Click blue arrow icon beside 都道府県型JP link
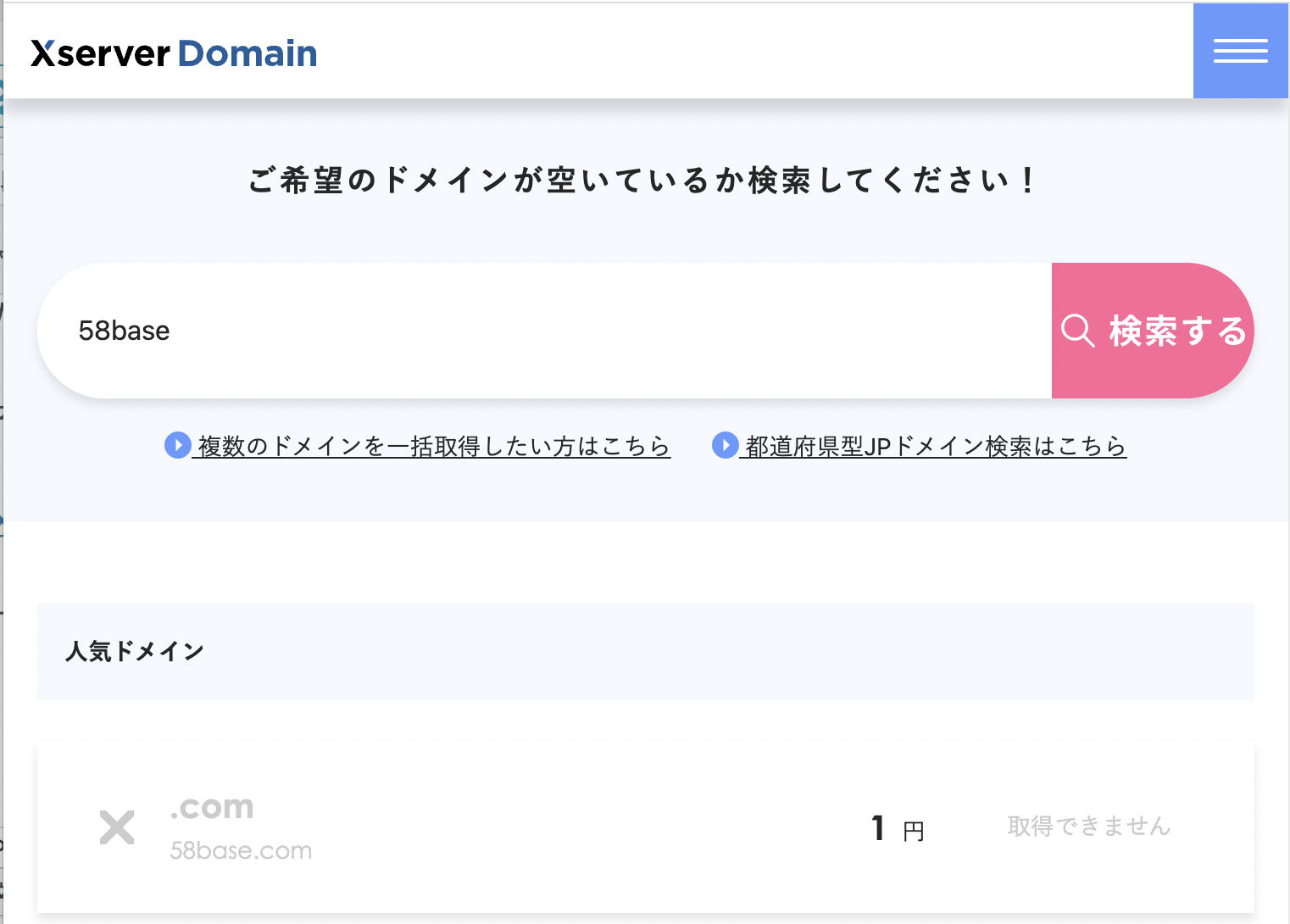The width and height of the screenshot is (1290, 924). (x=725, y=445)
